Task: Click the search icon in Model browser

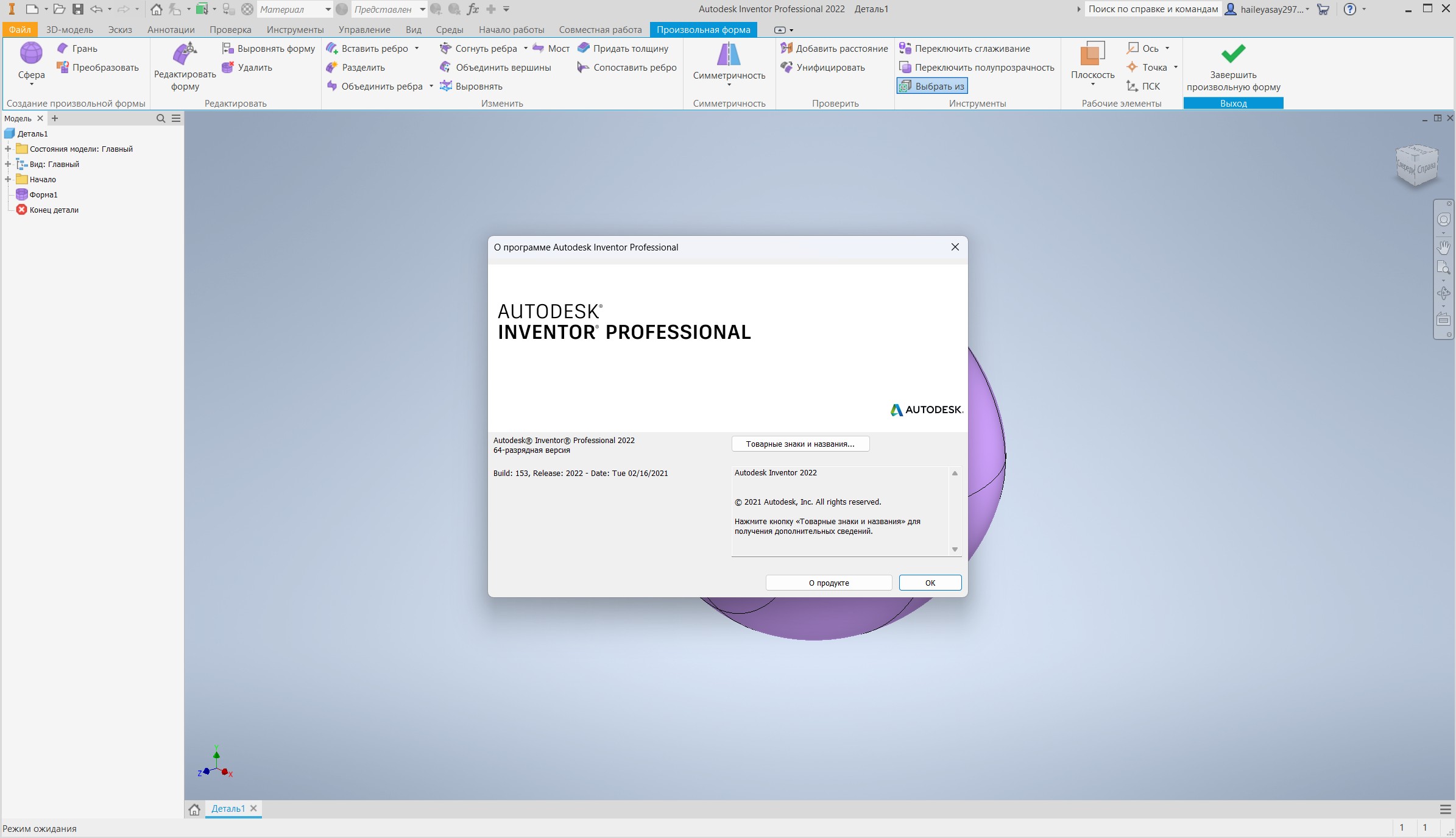Action: pos(161,118)
